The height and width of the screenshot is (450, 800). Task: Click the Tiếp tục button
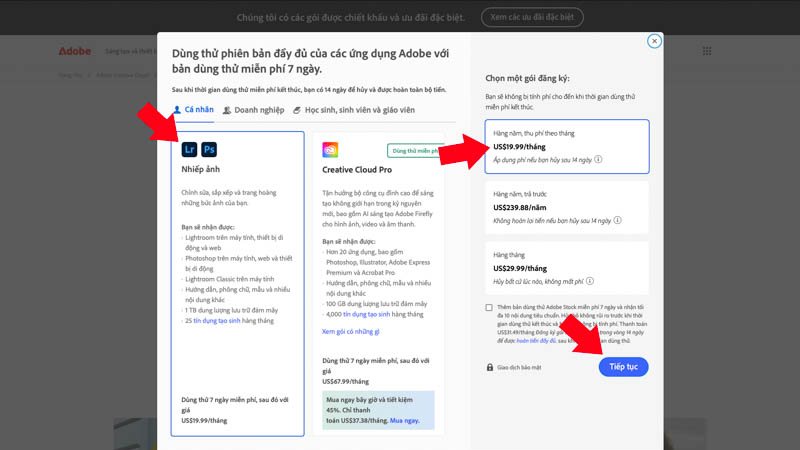click(x=623, y=367)
